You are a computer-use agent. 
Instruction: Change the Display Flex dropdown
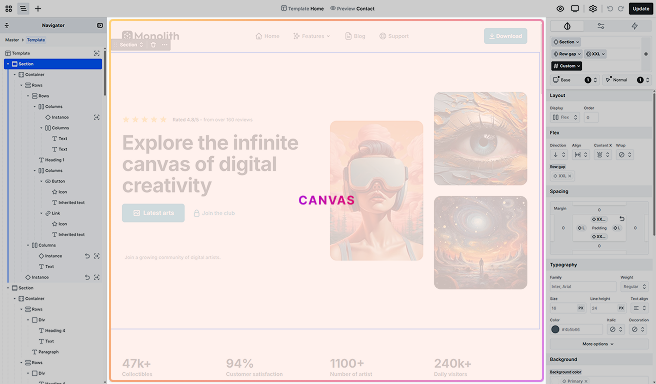coord(565,118)
